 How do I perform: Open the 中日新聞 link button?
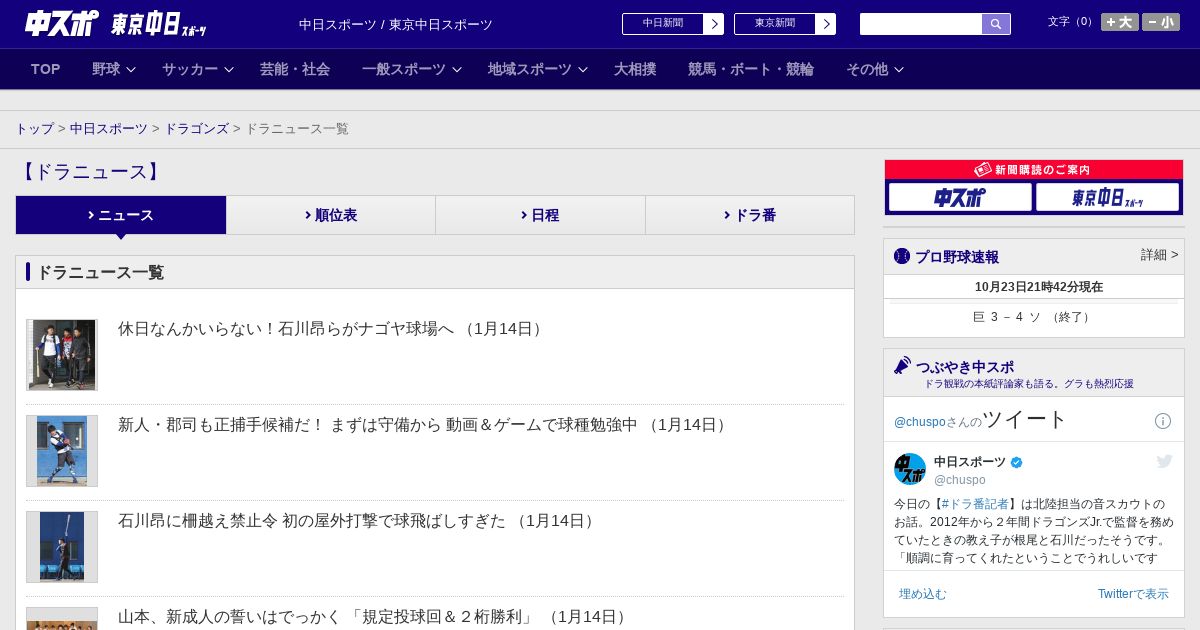[x=672, y=24]
